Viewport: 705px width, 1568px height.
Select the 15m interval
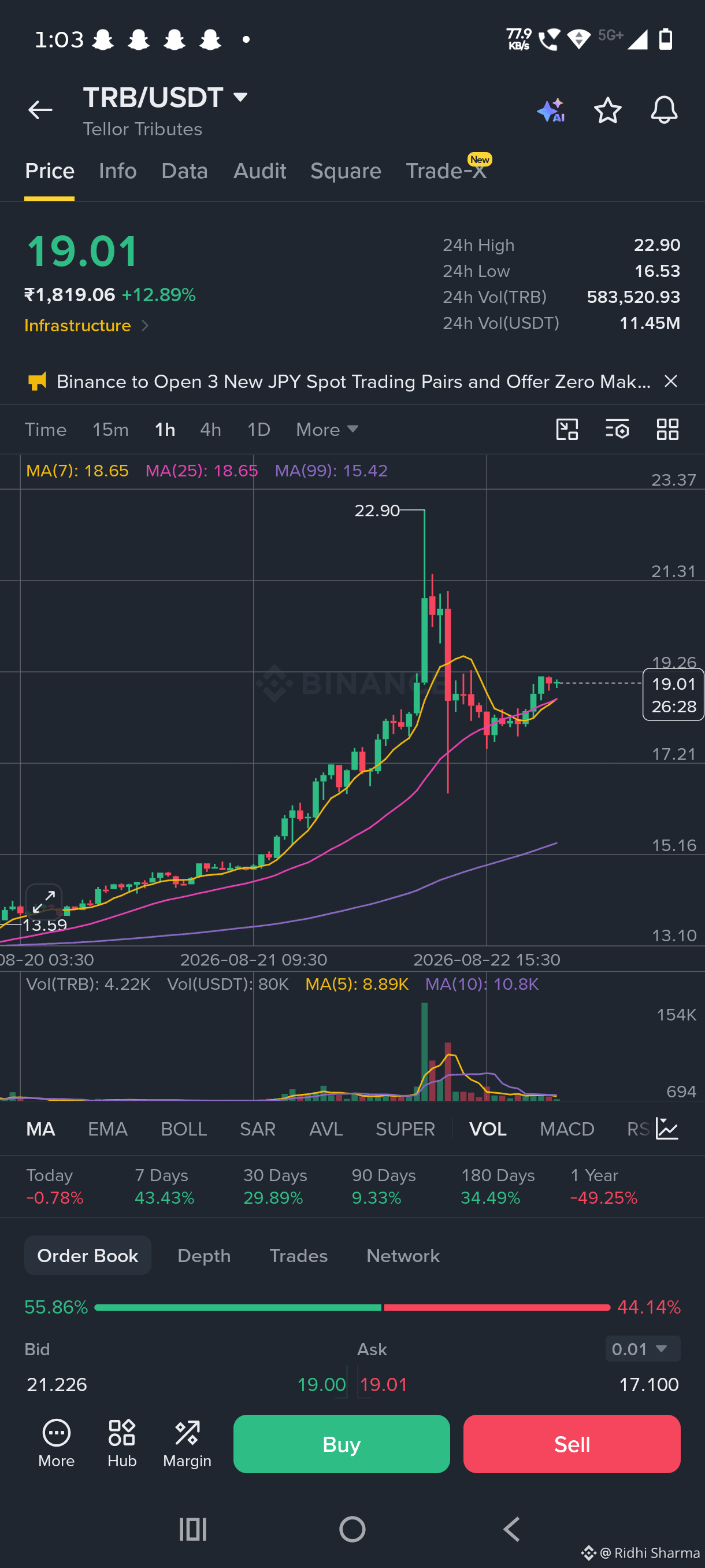[111, 430]
